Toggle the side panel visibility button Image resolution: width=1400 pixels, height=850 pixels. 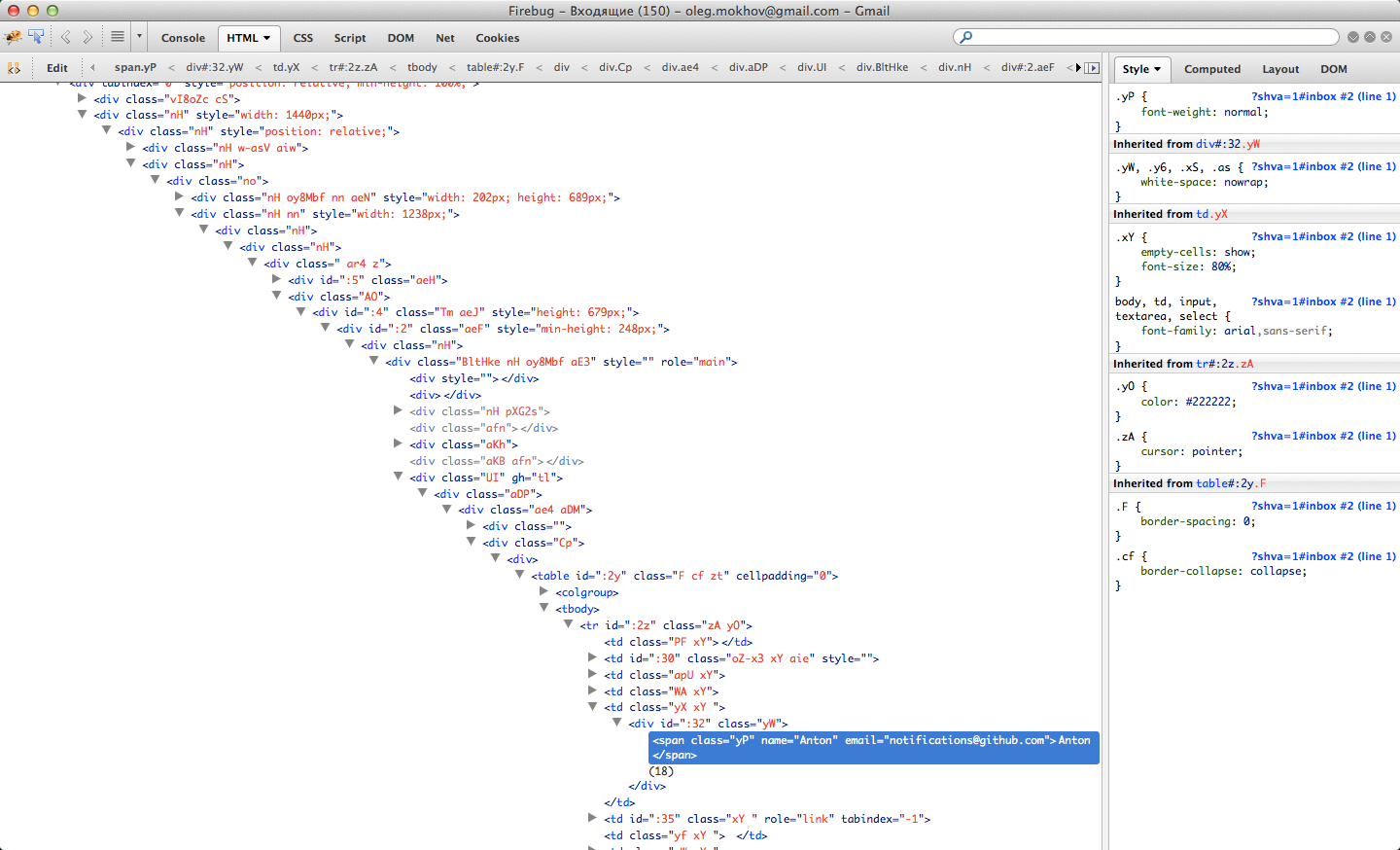(x=1093, y=68)
